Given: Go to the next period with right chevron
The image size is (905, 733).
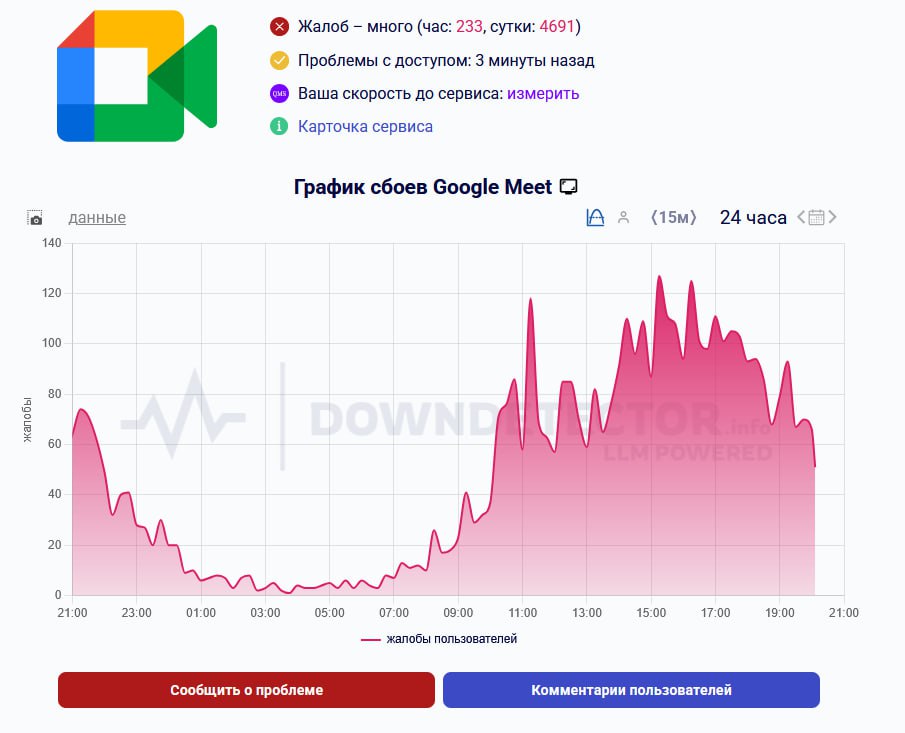Looking at the screenshot, I should coord(832,218).
